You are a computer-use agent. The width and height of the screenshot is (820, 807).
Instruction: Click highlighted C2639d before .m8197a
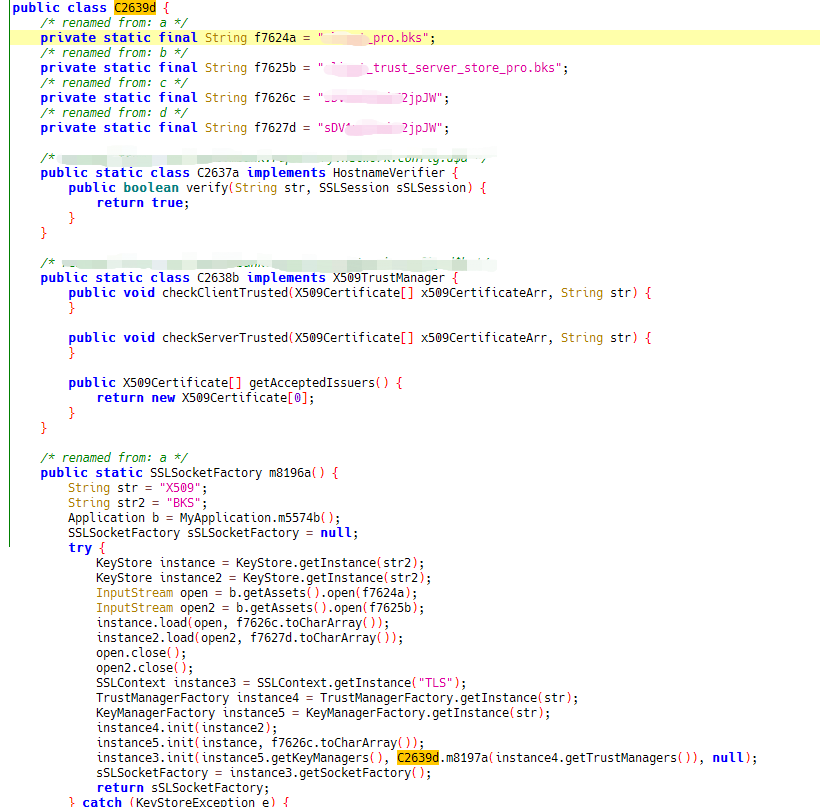tap(418, 758)
